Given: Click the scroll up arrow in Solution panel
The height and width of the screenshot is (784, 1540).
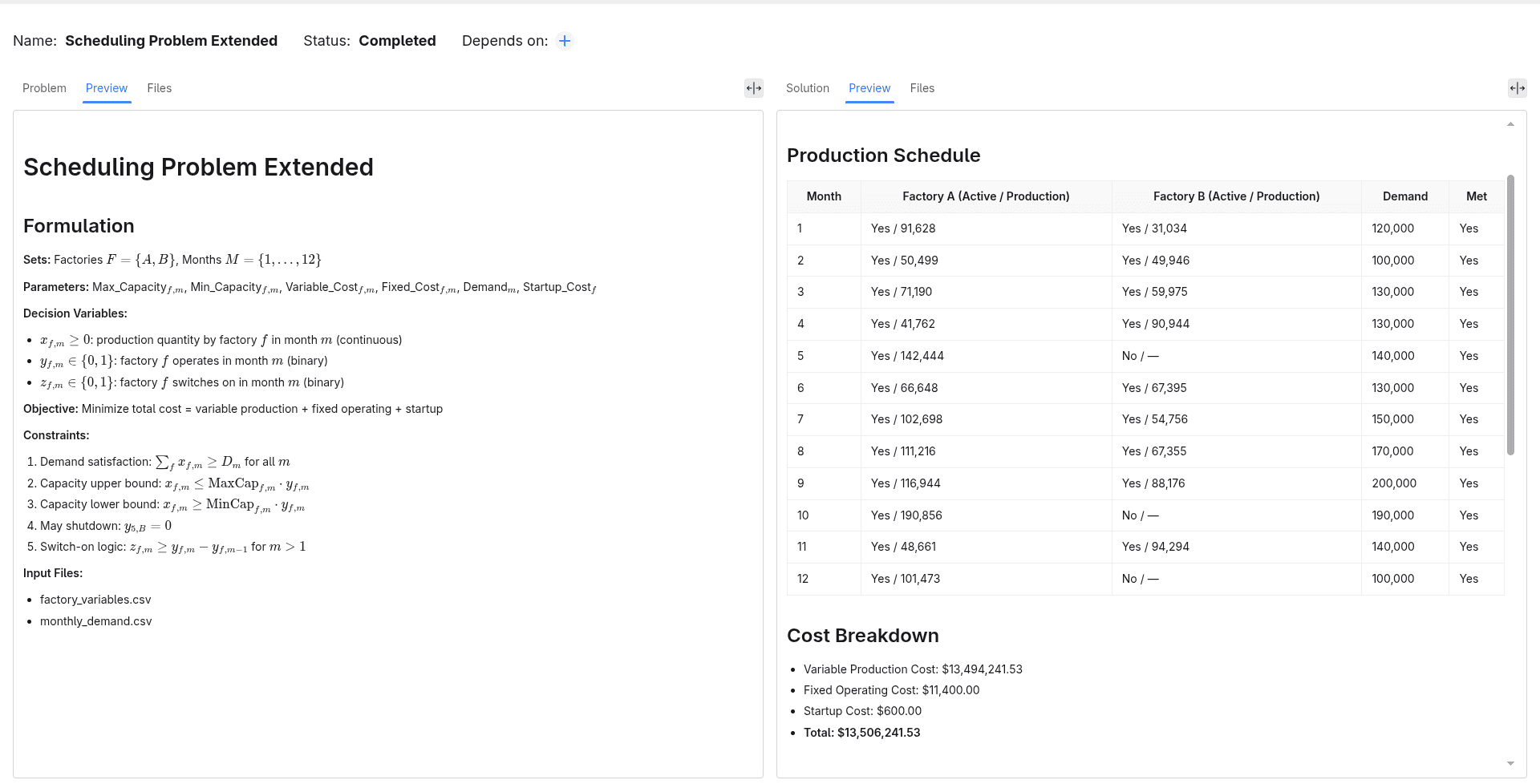Looking at the screenshot, I should tap(1510, 124).
